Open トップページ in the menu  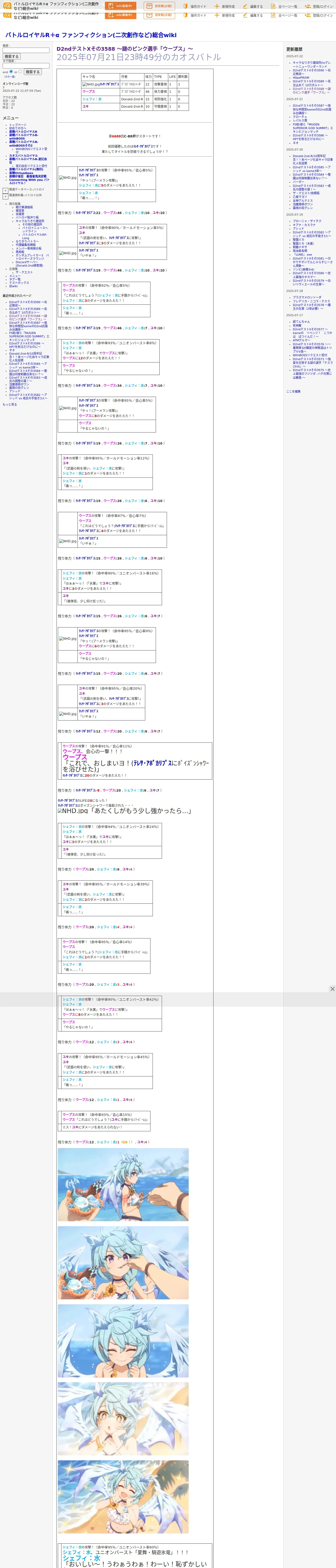18,125
